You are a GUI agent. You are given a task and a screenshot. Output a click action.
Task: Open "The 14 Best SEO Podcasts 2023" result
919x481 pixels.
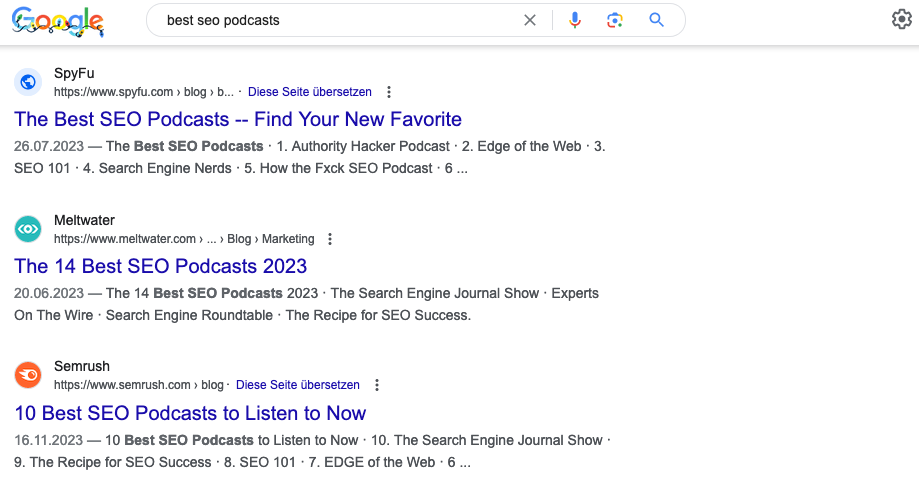(160, 266)
